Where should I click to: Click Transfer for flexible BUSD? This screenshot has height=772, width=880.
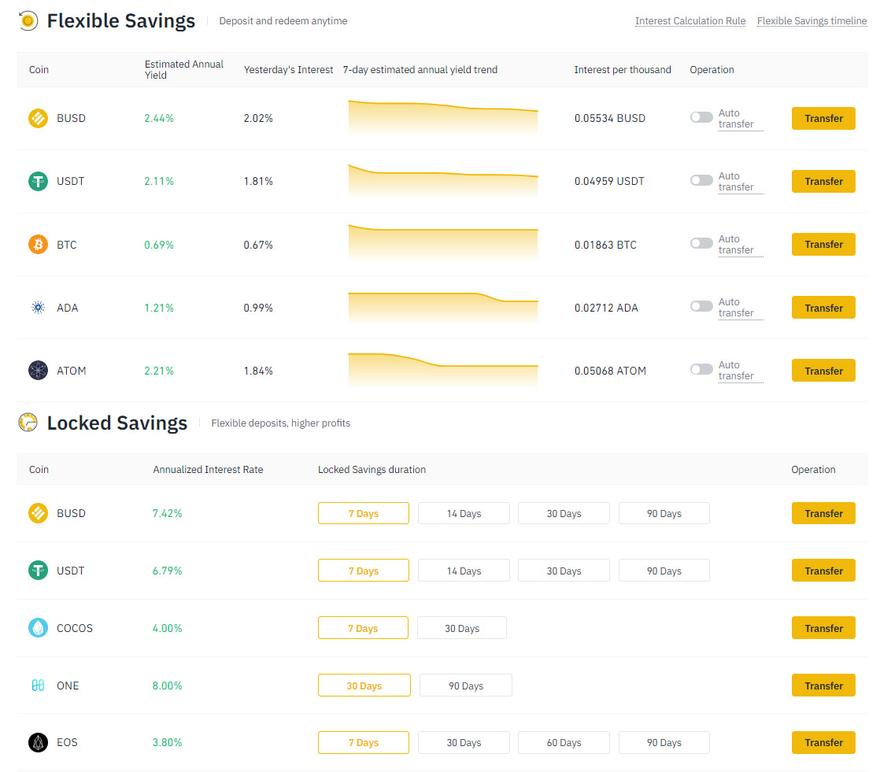tap(823, 118)
